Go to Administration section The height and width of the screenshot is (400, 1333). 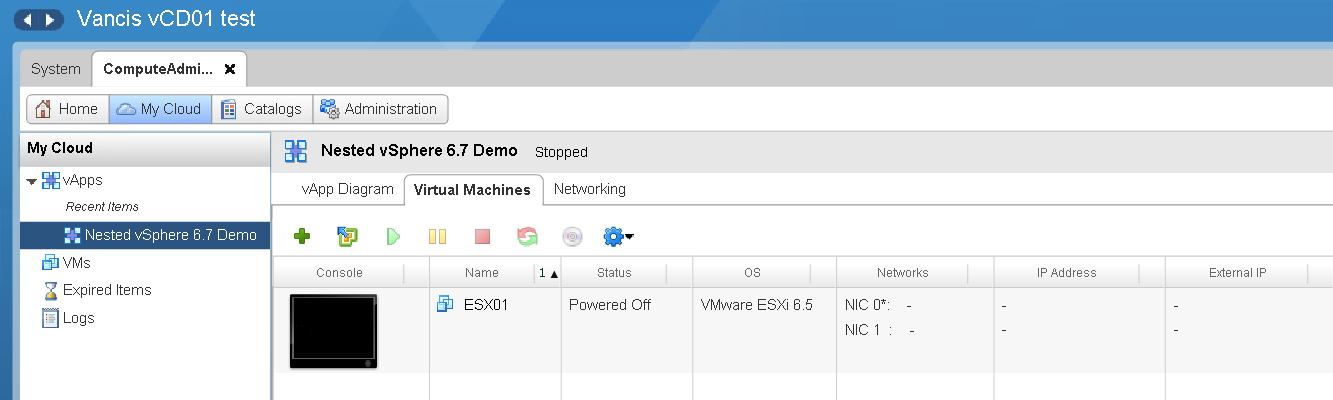(x=380, y=109)
